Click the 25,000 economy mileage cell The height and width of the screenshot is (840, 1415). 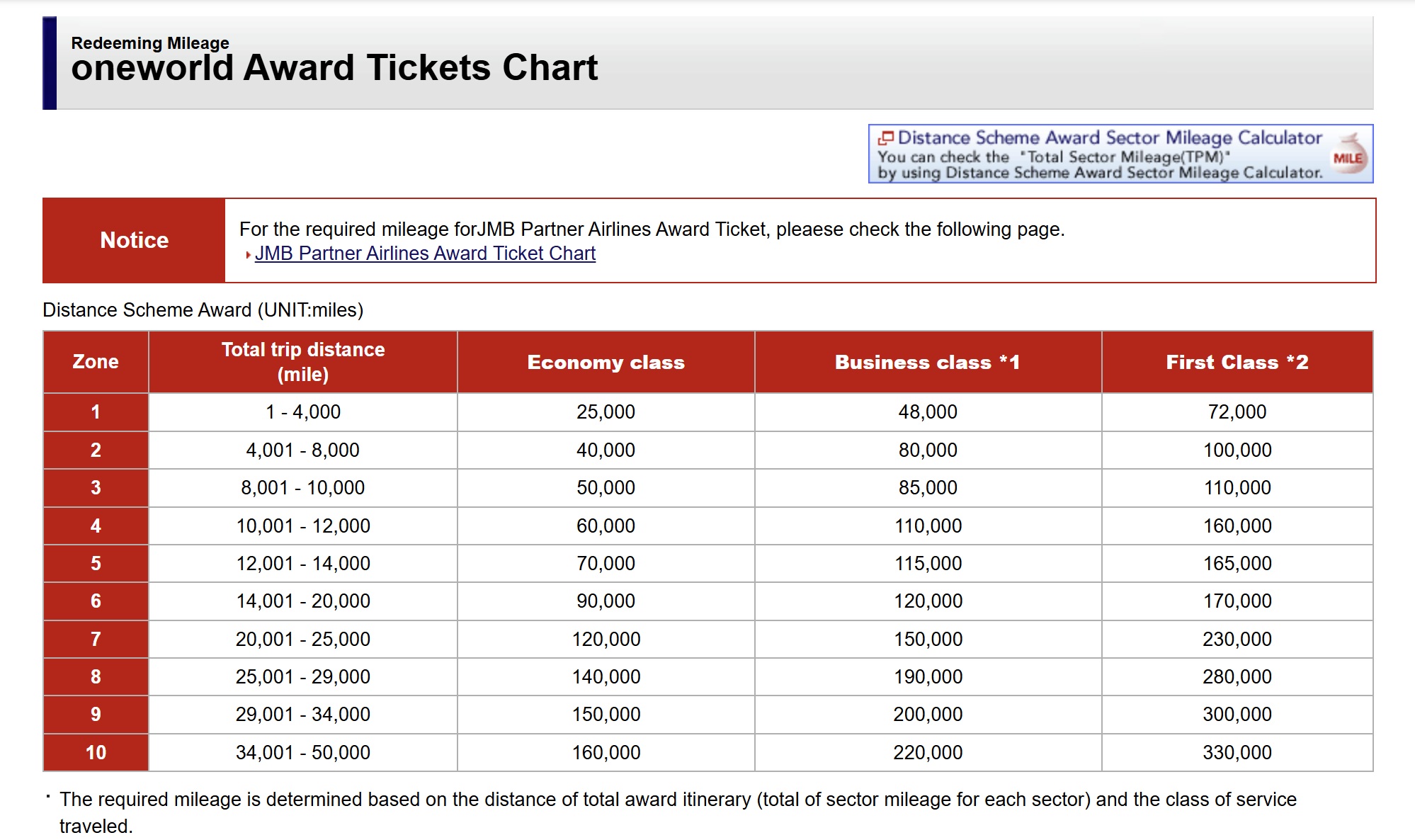tap(606, 412)
